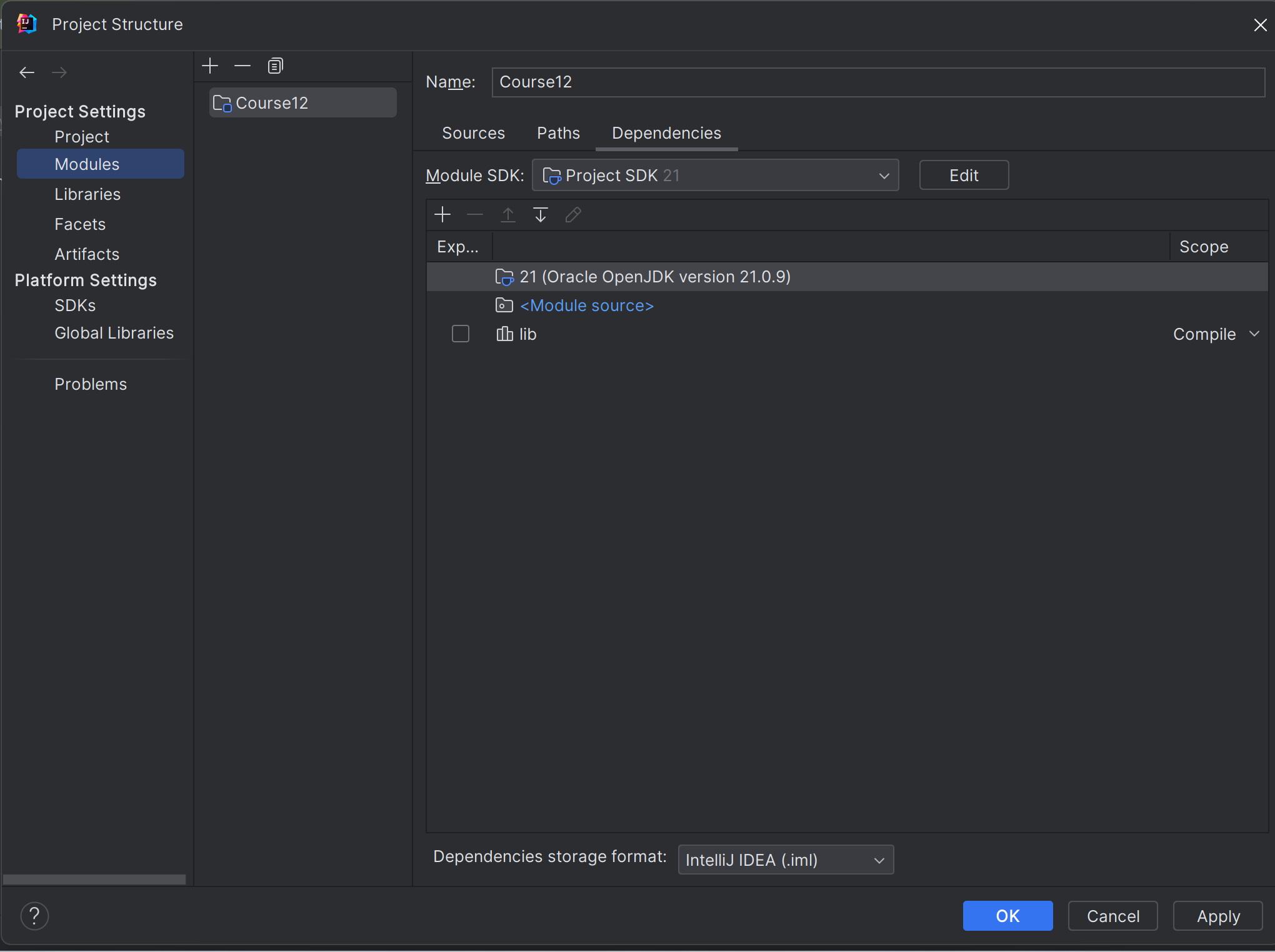Add a new module with plus icon
The height and width of the screenshot is (952, 1275).
[x=210, y=66]
